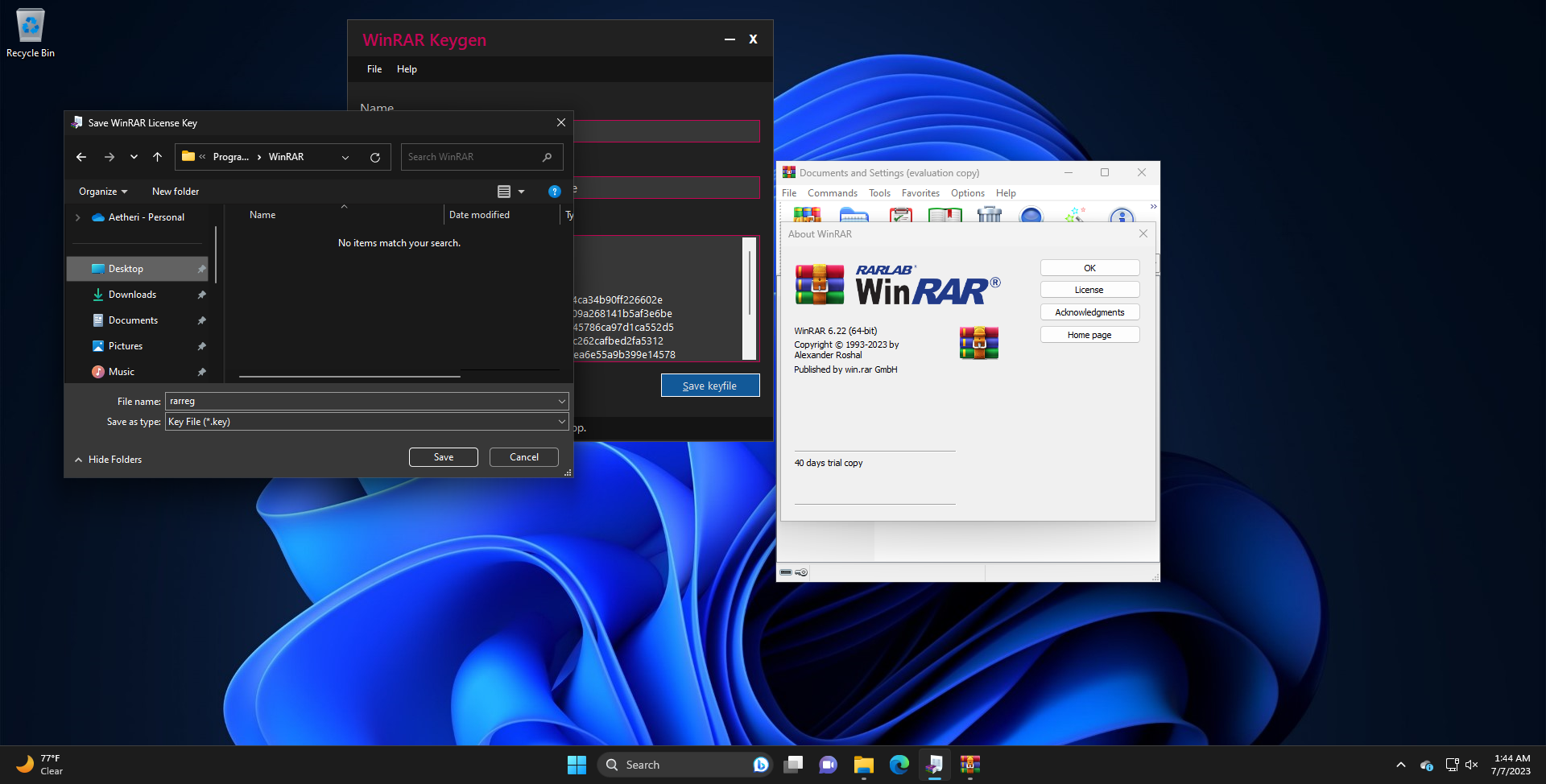The image size is (1546, 784).
Task: Click the Search WinRAR input field
Action: coord(471,157)
